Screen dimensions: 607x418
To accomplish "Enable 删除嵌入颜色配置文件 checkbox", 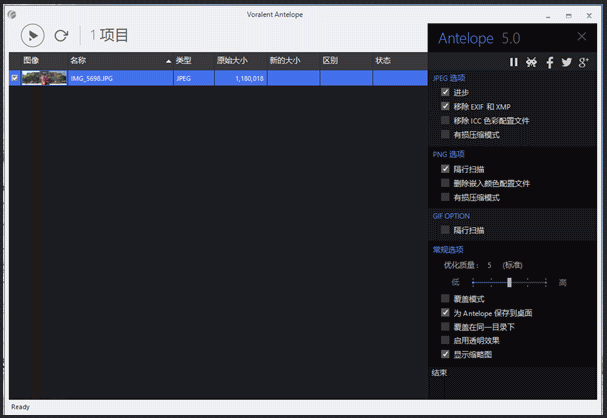I will click(x=445, y=183).
